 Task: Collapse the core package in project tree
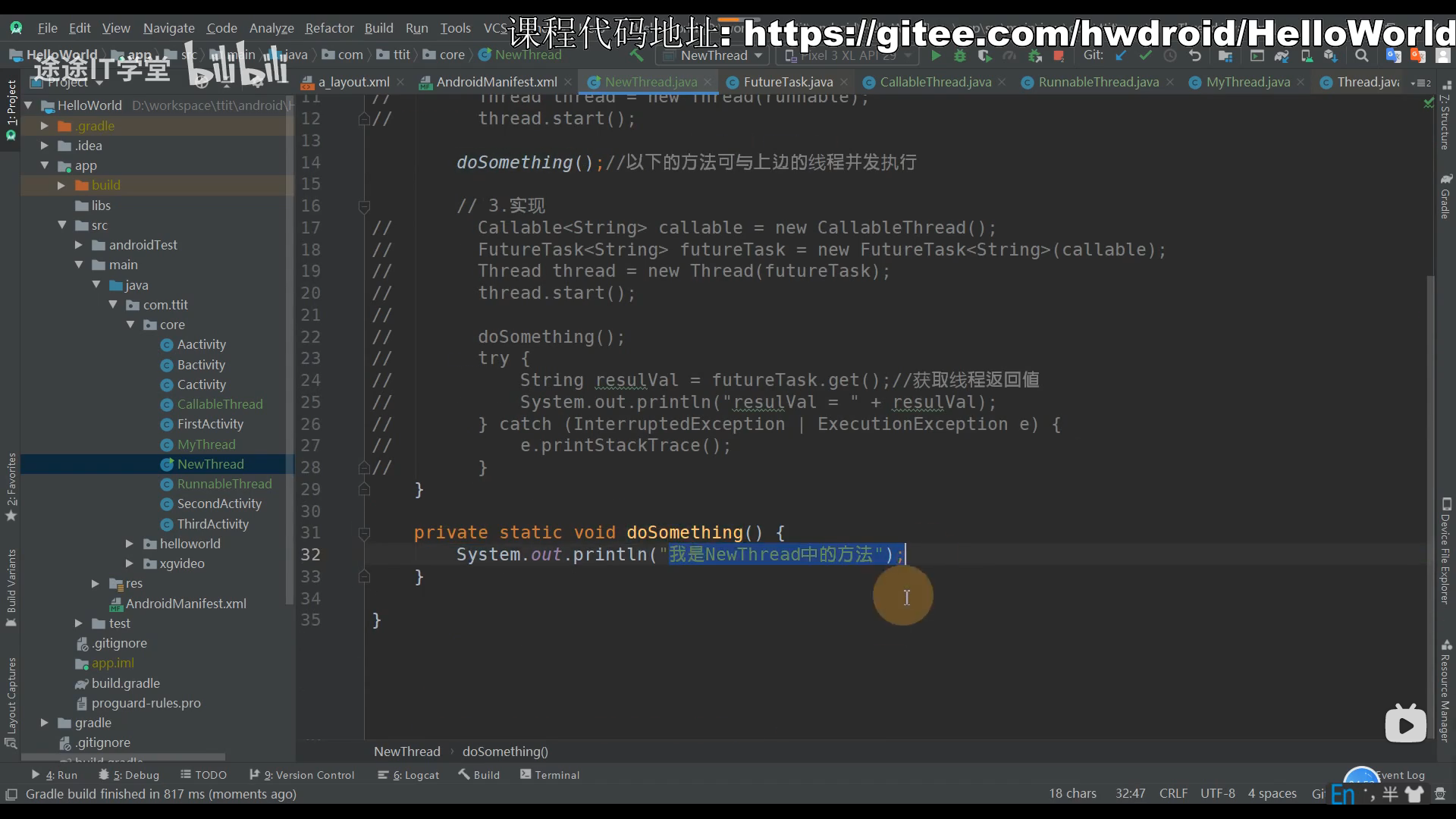click(x=130, y=325)
